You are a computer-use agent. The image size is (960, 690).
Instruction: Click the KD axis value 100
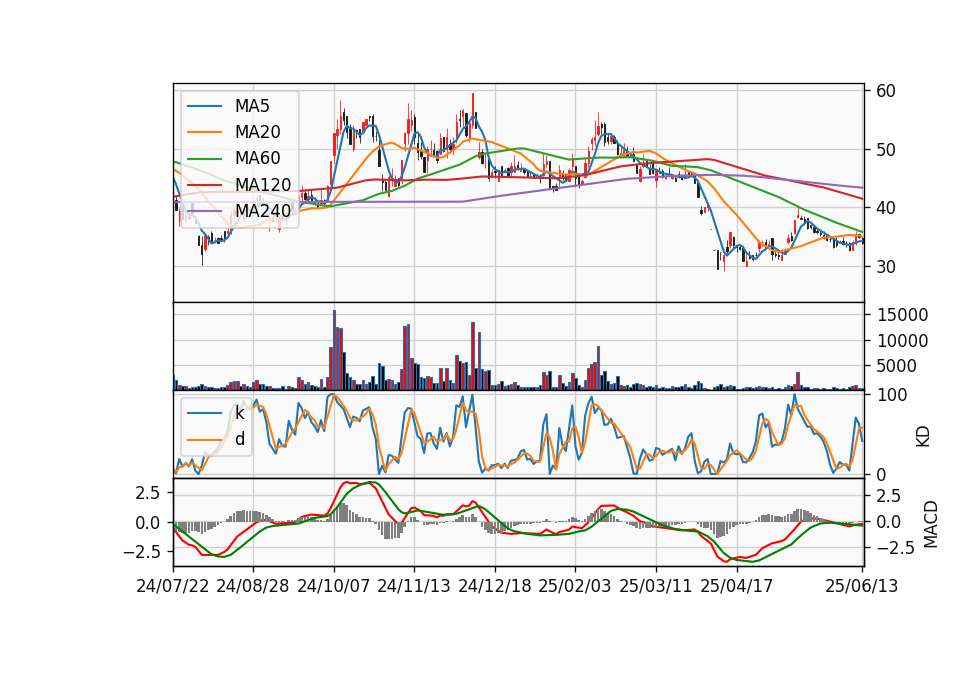892,395
